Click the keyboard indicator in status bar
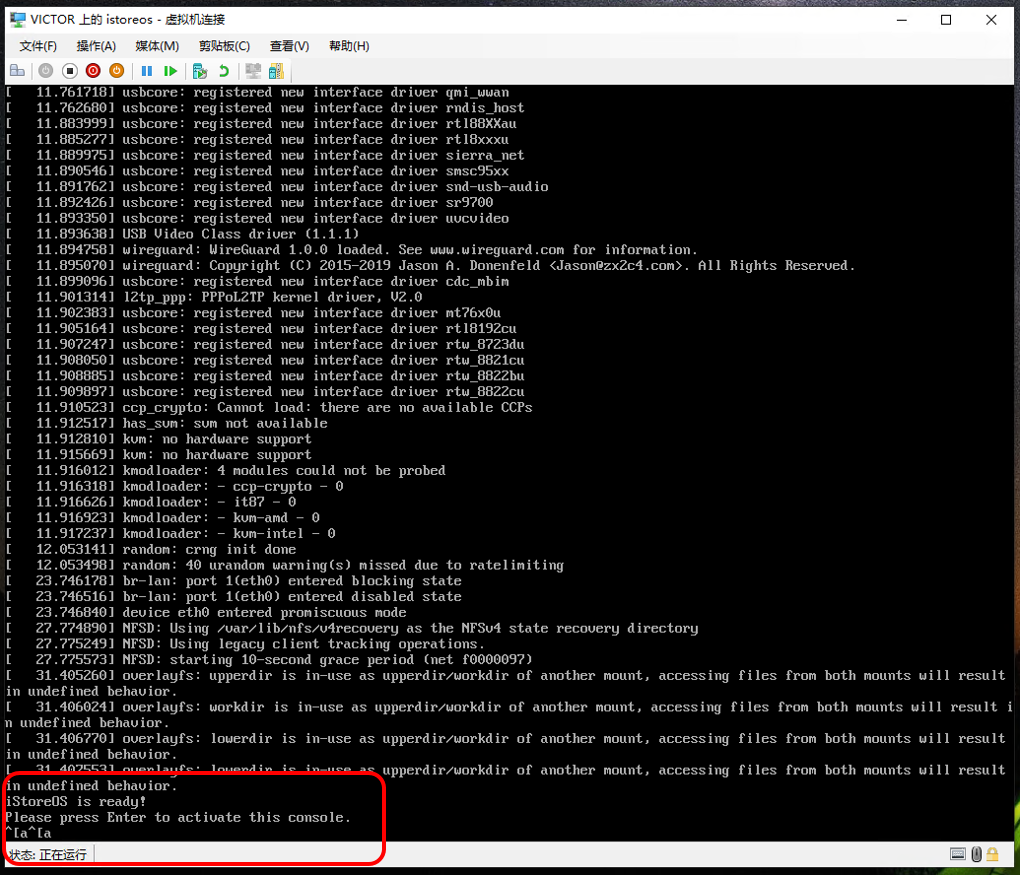Screen dimensions: 1020x876 pos(957,853)
